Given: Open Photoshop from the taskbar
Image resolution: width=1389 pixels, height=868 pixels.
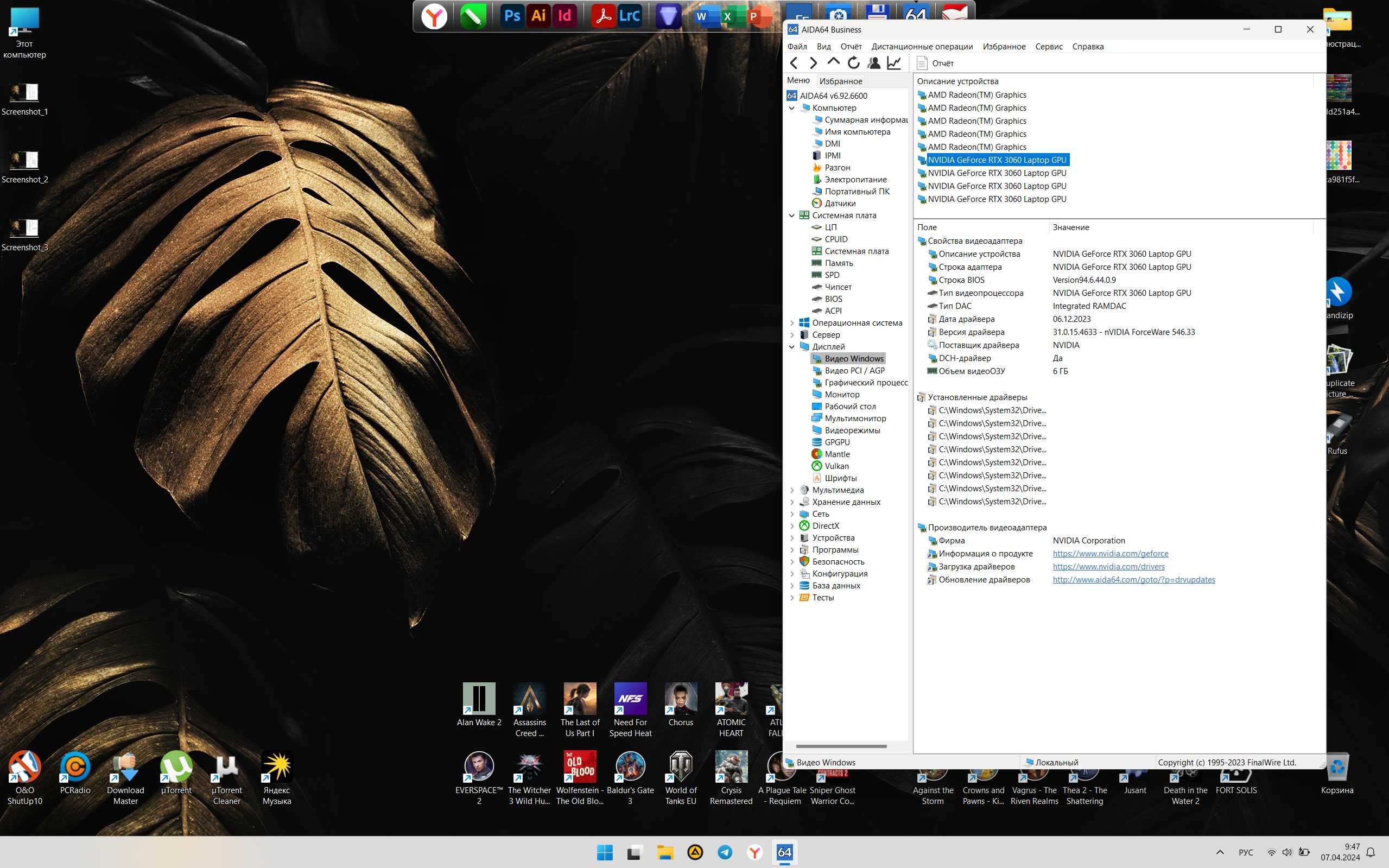Looking at the screenshot, I should click(x=511, y=14).
